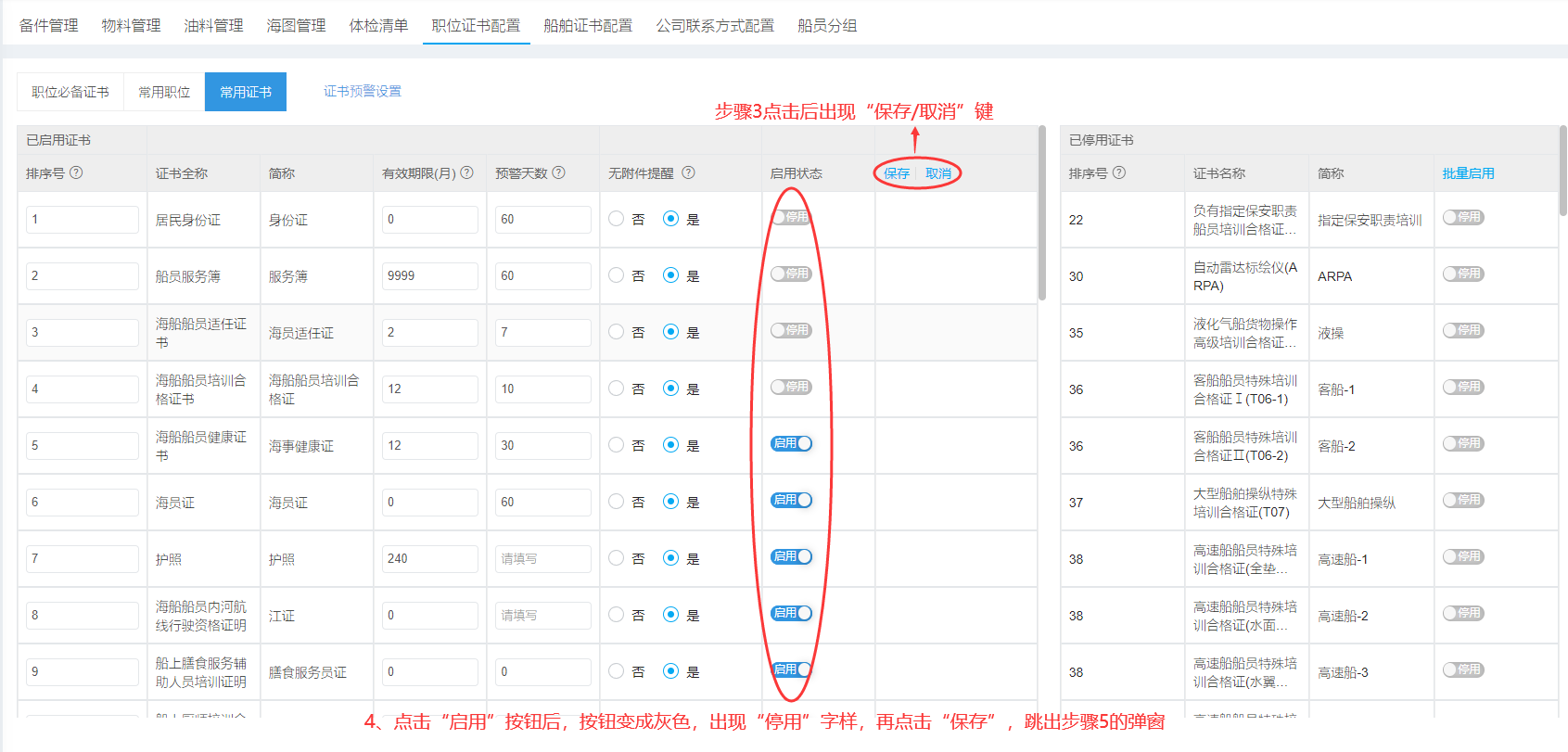Go to 船员分组 tab
This screenshot has width=1568, height=752.
[x=827, y=26]
